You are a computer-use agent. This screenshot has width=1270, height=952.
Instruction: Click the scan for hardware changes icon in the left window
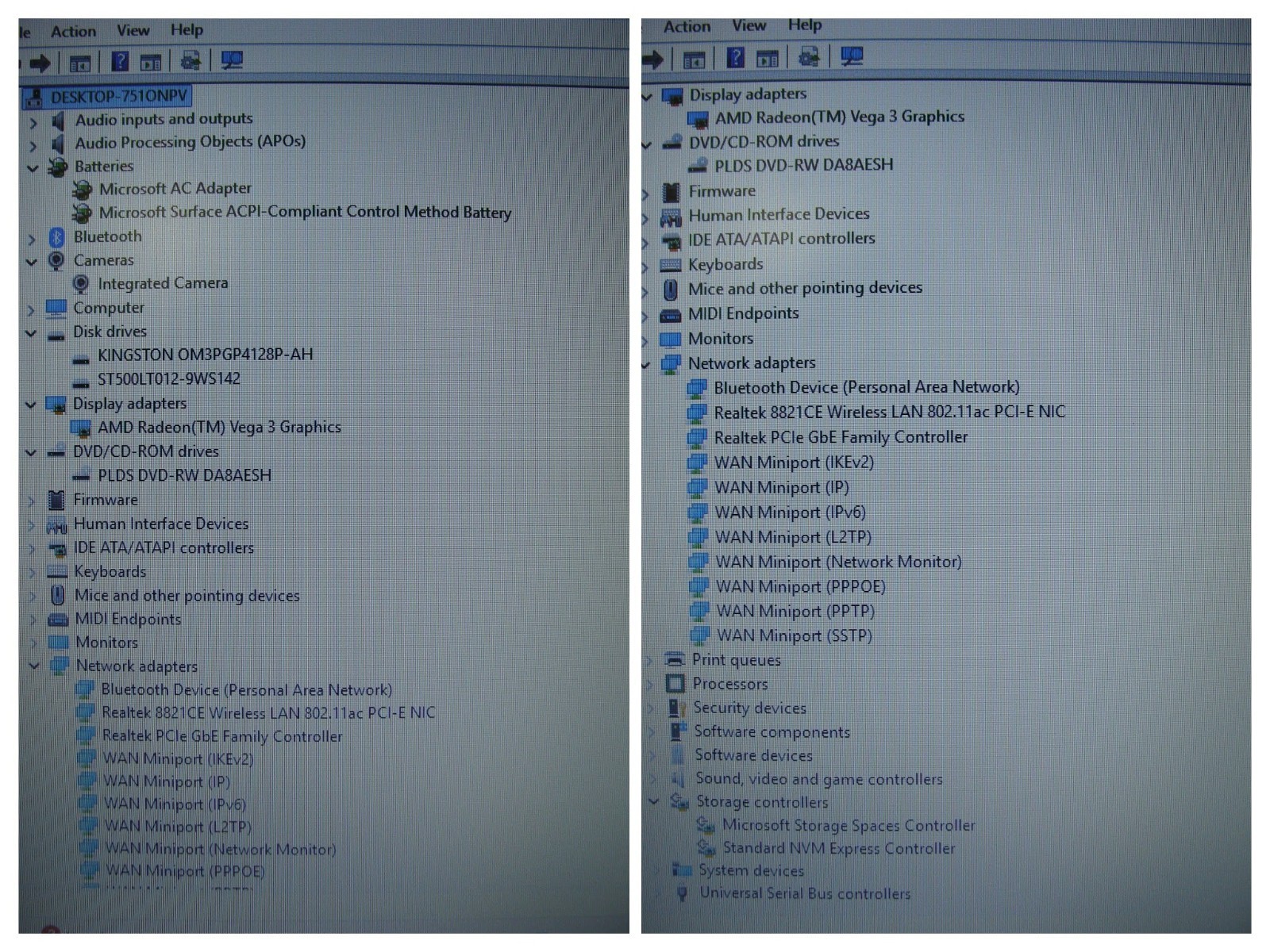tap(190, 60)
